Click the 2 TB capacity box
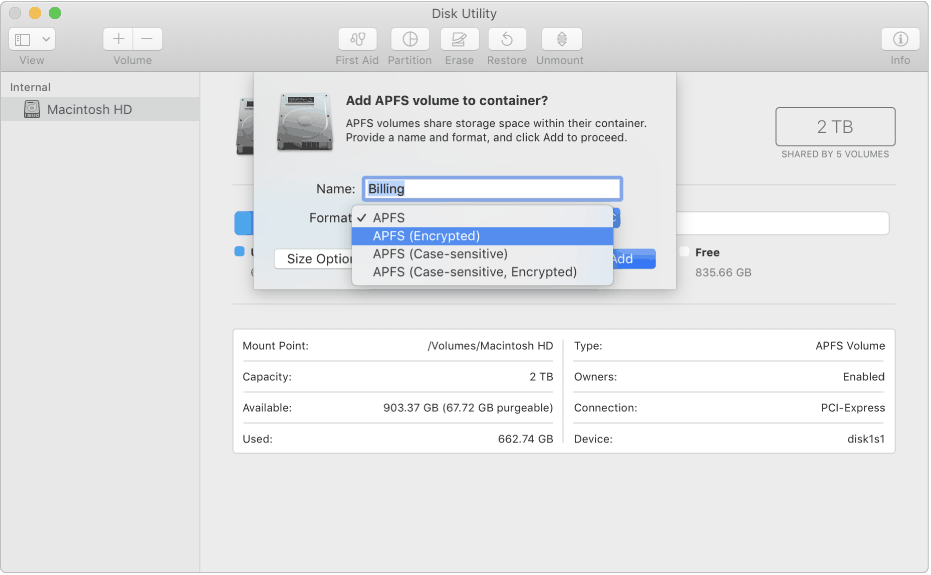931x575 pixels. pyautogui.click(x=835, y=127)
